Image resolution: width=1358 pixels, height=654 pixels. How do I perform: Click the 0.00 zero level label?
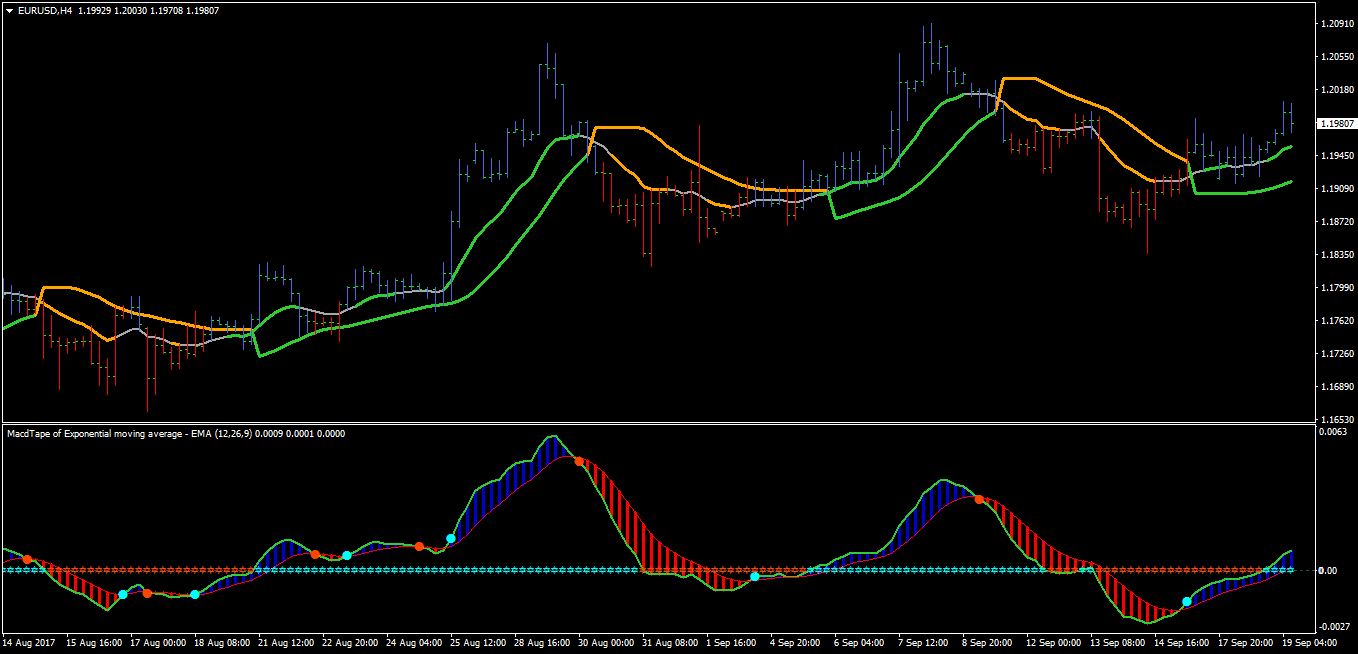(x=1329, y=570)
